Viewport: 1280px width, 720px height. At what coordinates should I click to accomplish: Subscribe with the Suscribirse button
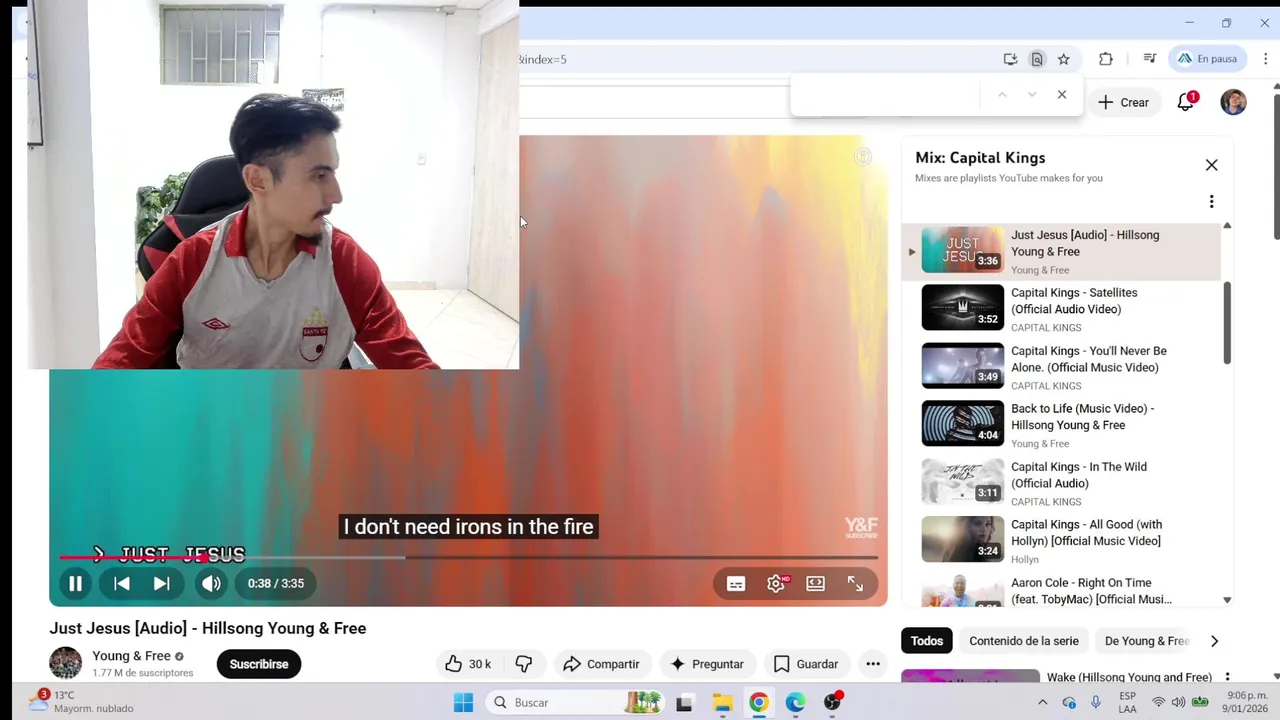coord(259,664)
